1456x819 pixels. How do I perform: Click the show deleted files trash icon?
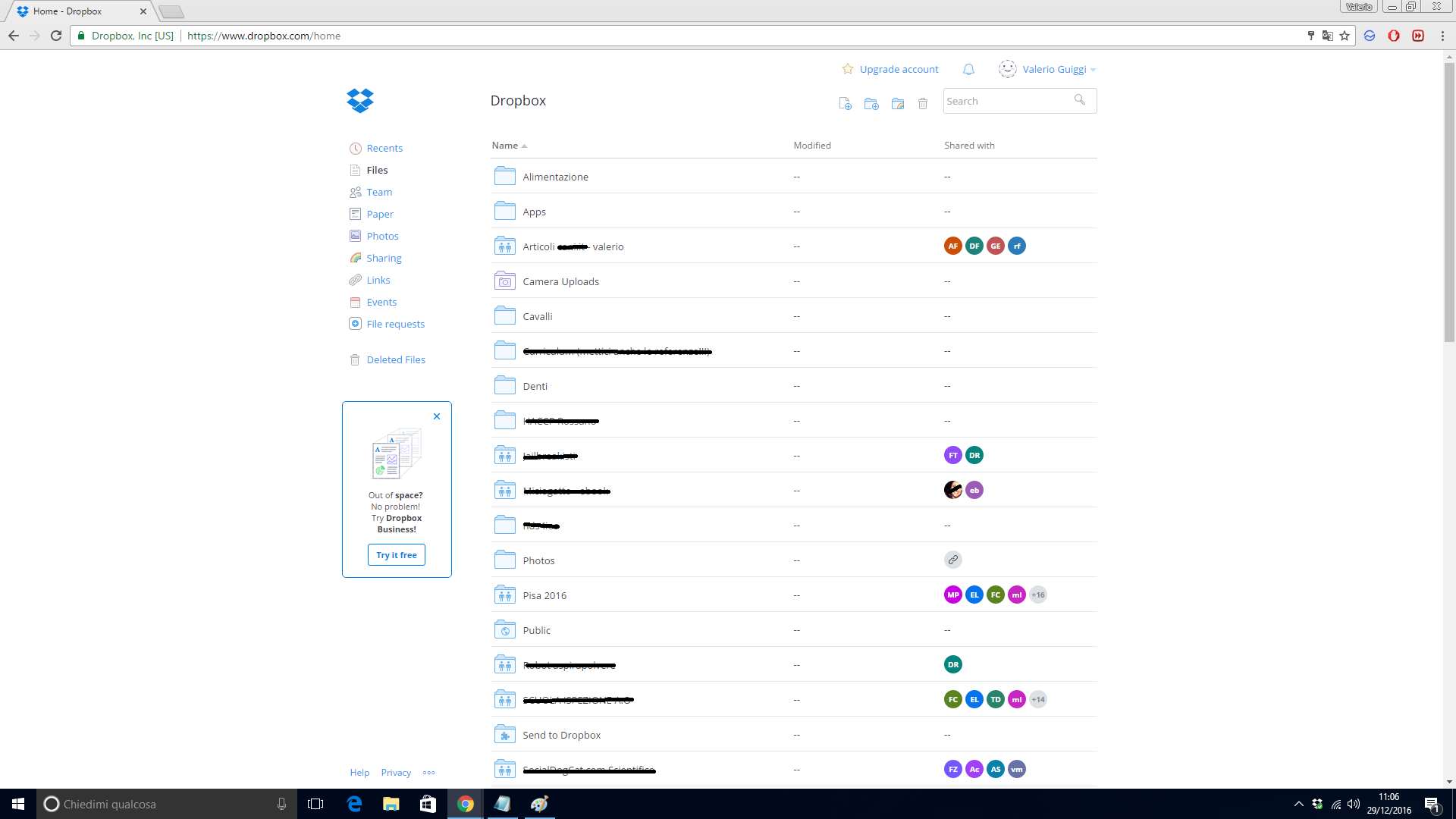923,103
